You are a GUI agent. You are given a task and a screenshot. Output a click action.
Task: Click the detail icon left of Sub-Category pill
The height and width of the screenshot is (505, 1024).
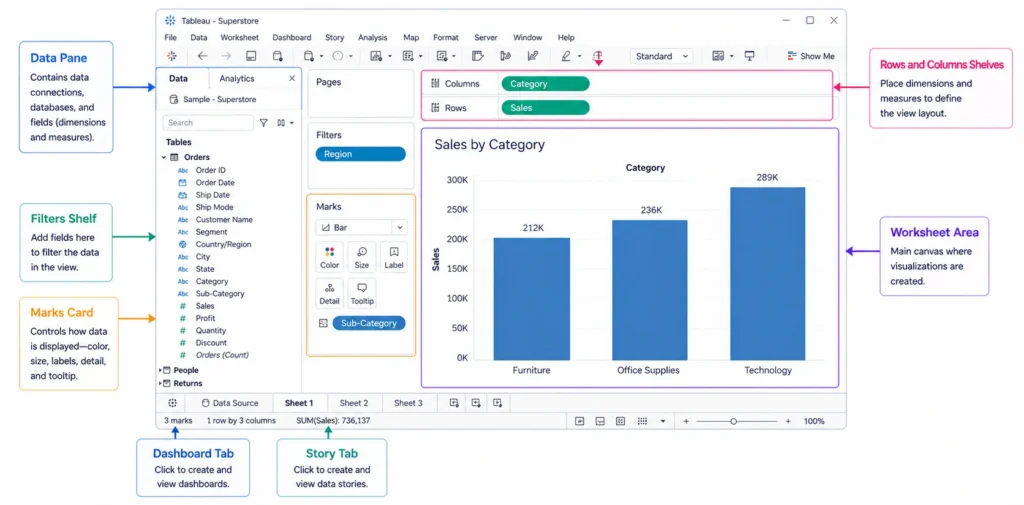point(322,323)
